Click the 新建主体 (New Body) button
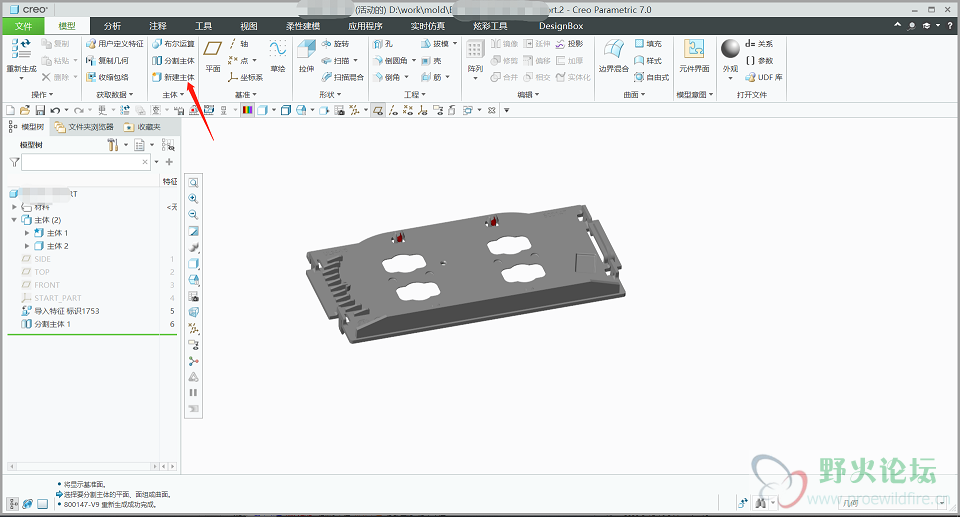960x517 pixels. [172, 77]
